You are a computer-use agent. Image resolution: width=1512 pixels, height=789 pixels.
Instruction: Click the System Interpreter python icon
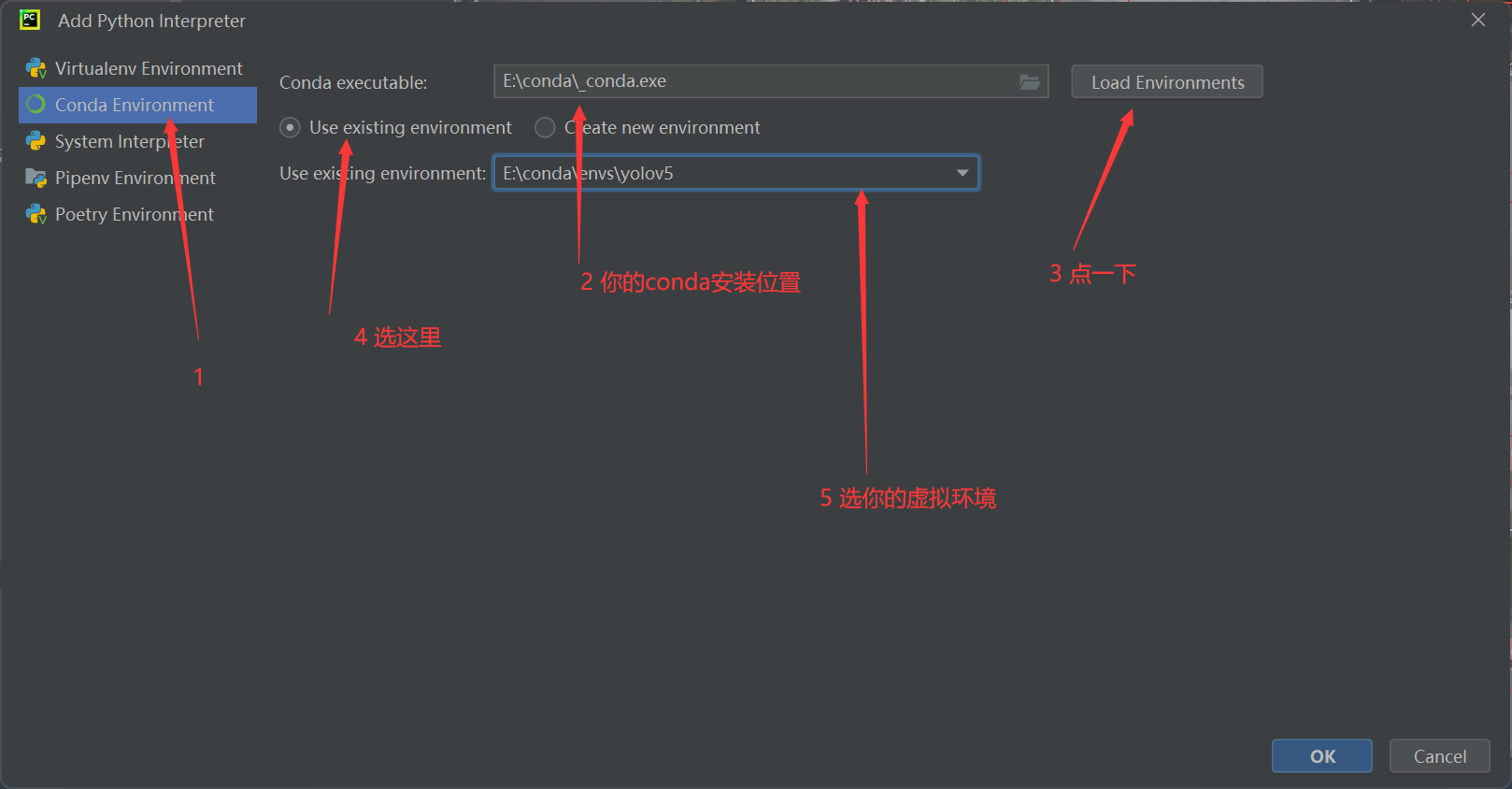(x=36, y=141)
